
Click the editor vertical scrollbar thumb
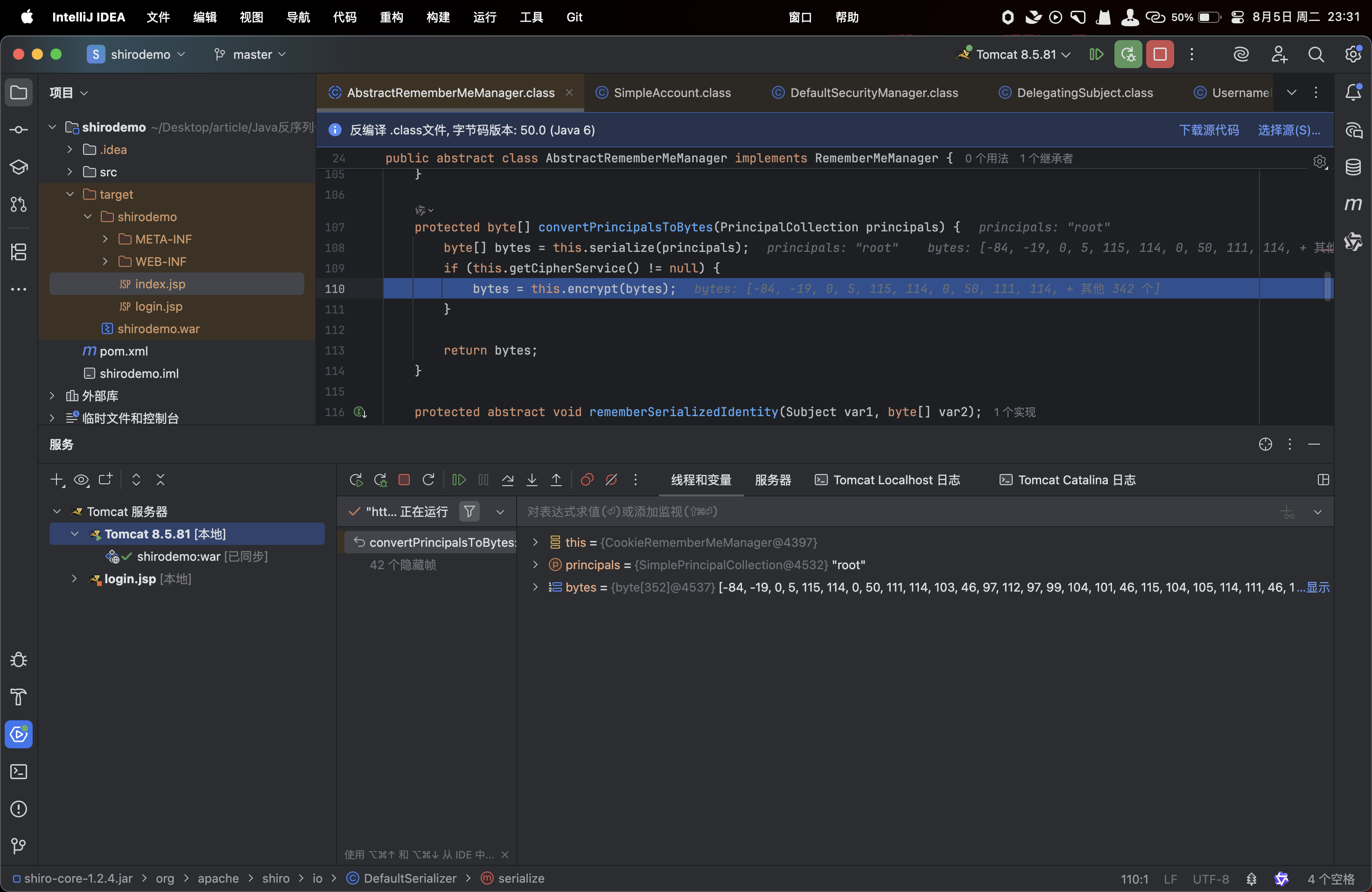coord(1327,286)
